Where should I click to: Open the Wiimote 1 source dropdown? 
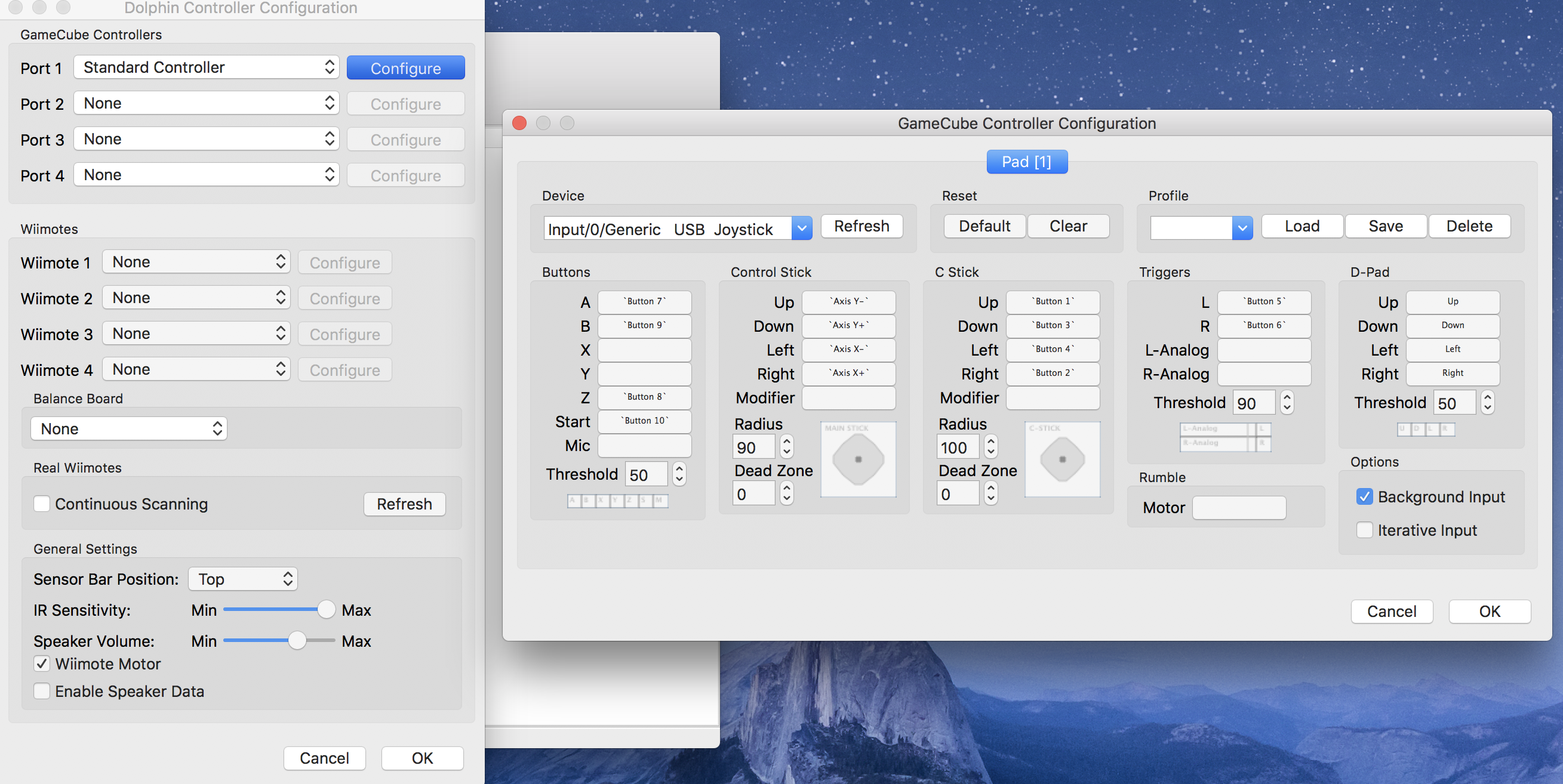pyautogui.click(x=196, y=262)
